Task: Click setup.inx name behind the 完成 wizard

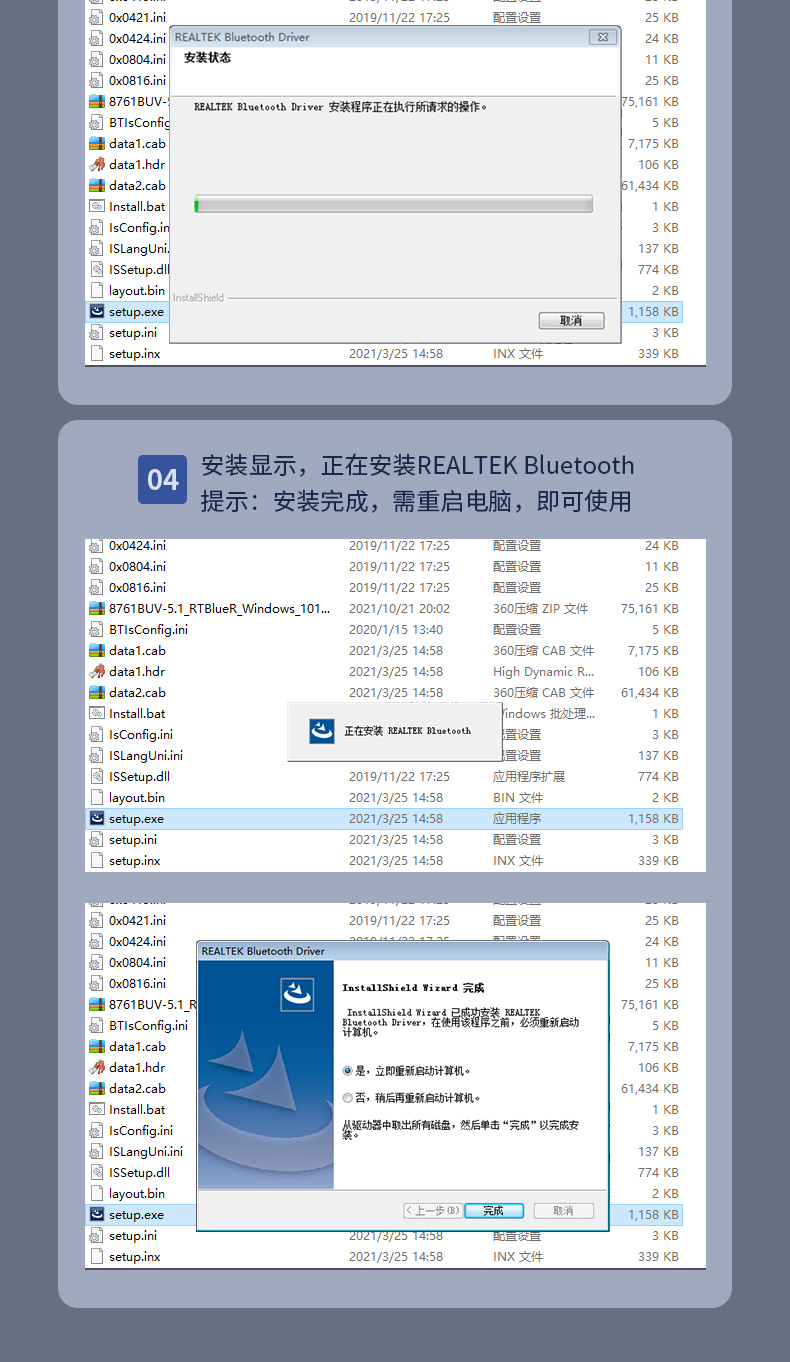Action: 134,1256
